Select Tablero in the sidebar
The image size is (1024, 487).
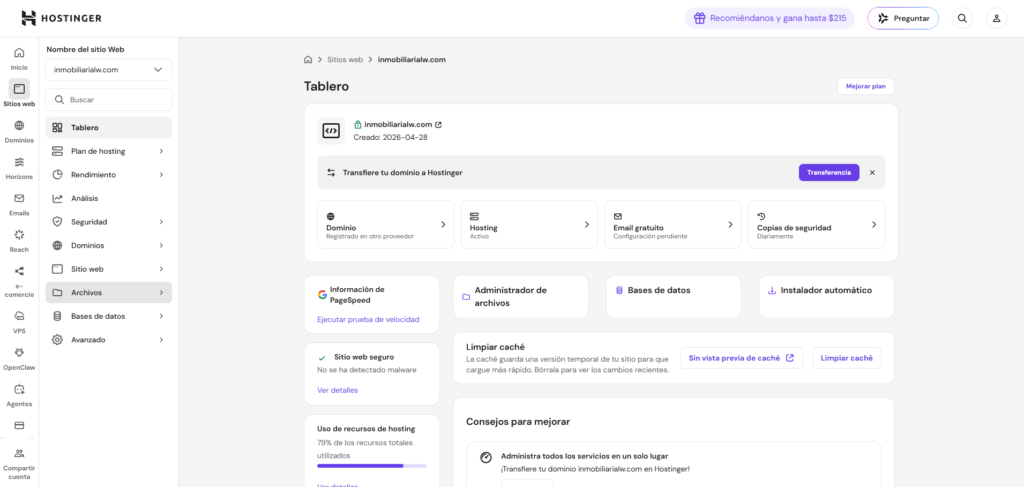coord(108,127)
